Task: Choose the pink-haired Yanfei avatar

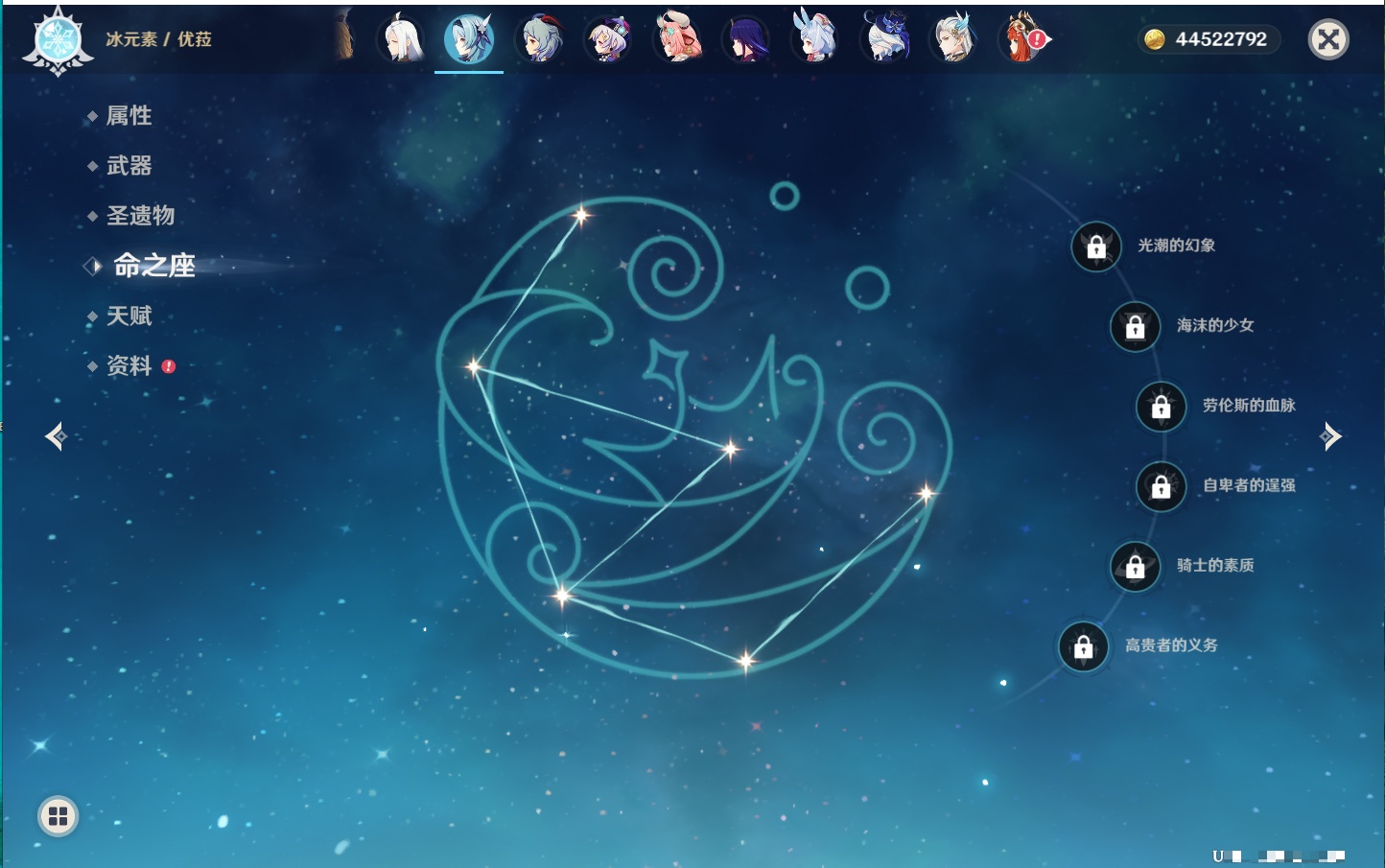Action: pos(676,39)
